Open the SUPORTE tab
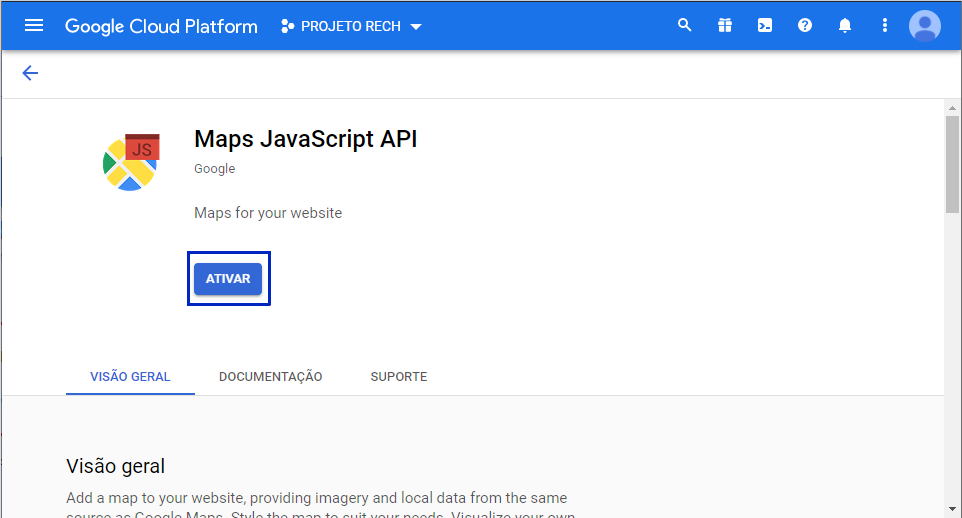 398,377
